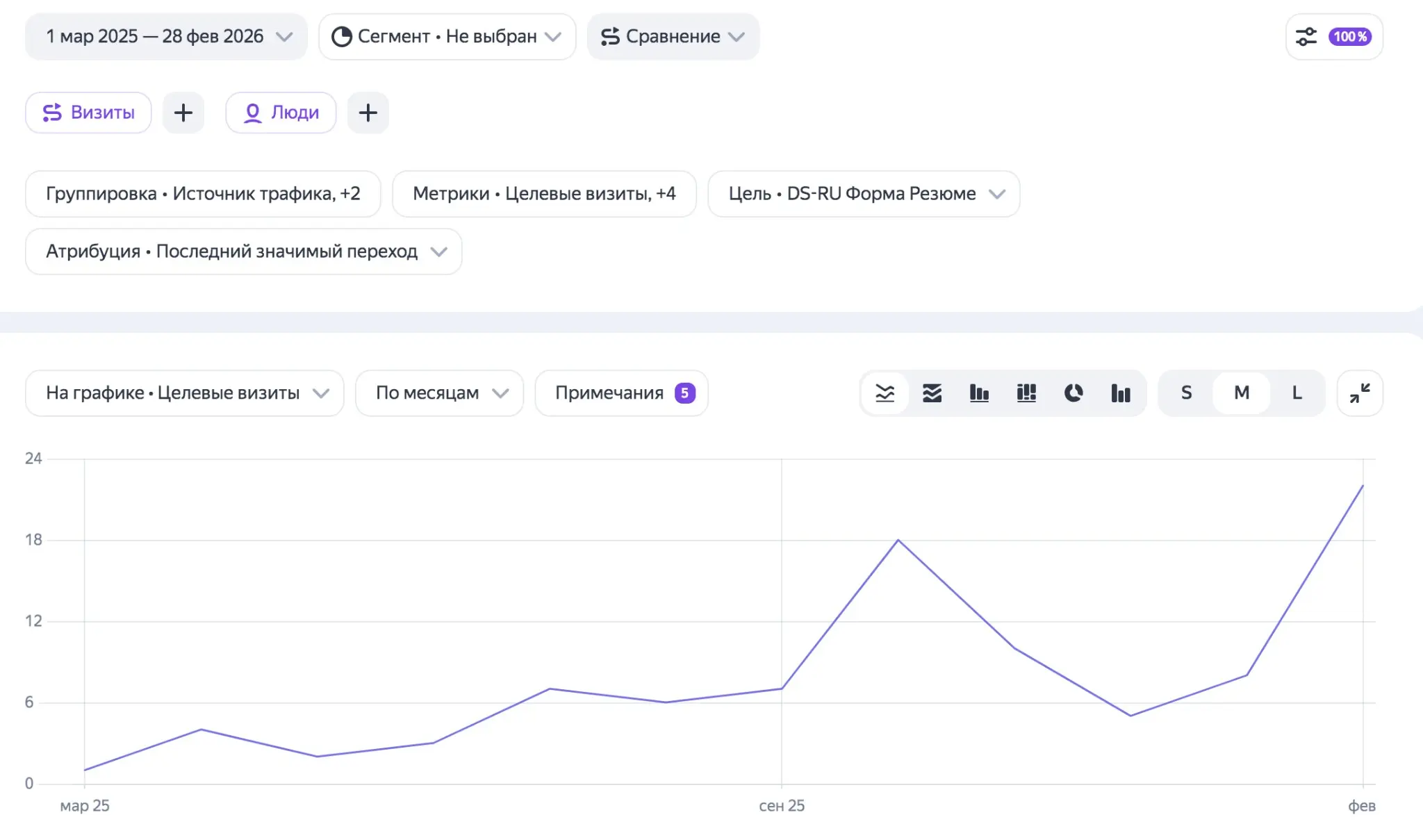1423x840 pixels.
Task: Select the pie chart icon
Action: coord(1074,393)
